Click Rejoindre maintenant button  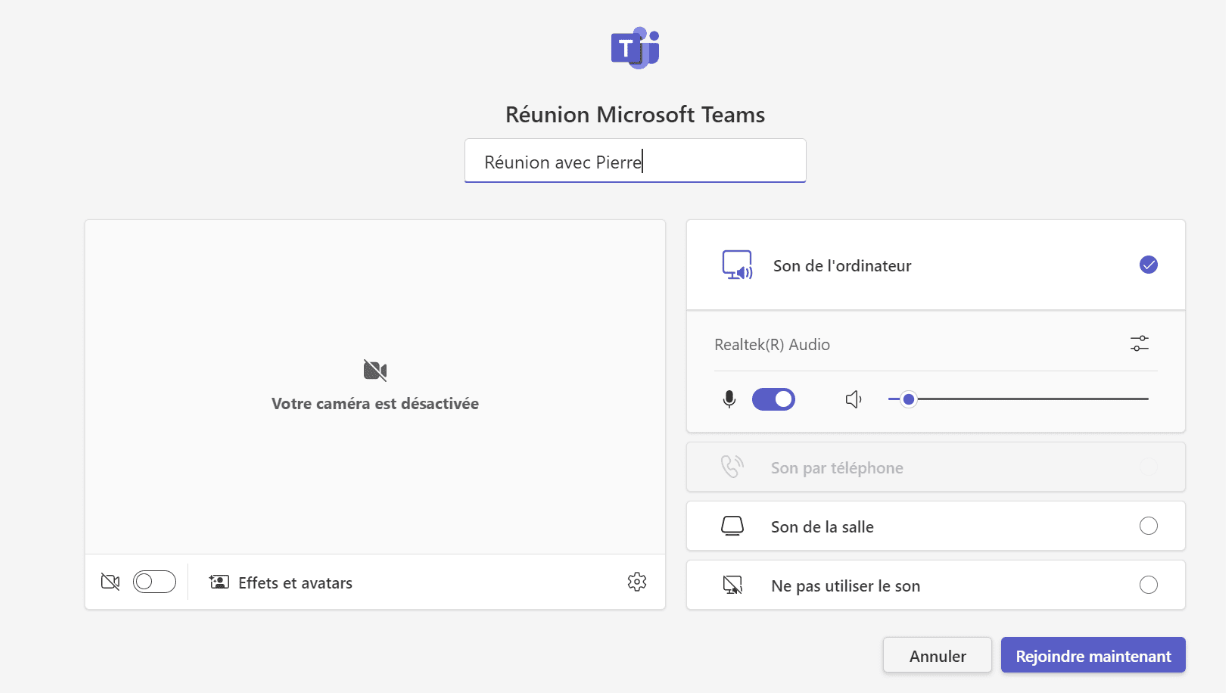point(1093,656)
